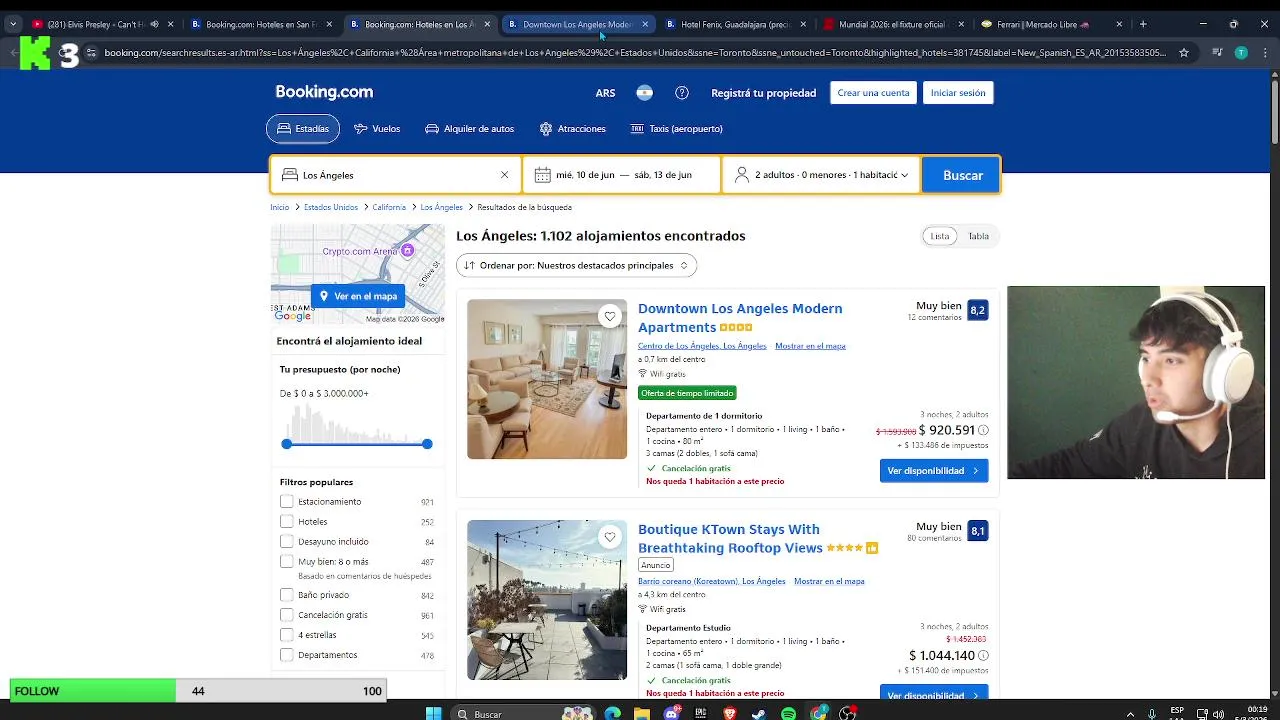Save Boutique KTown Stays with heart icon

pos(610,537)
